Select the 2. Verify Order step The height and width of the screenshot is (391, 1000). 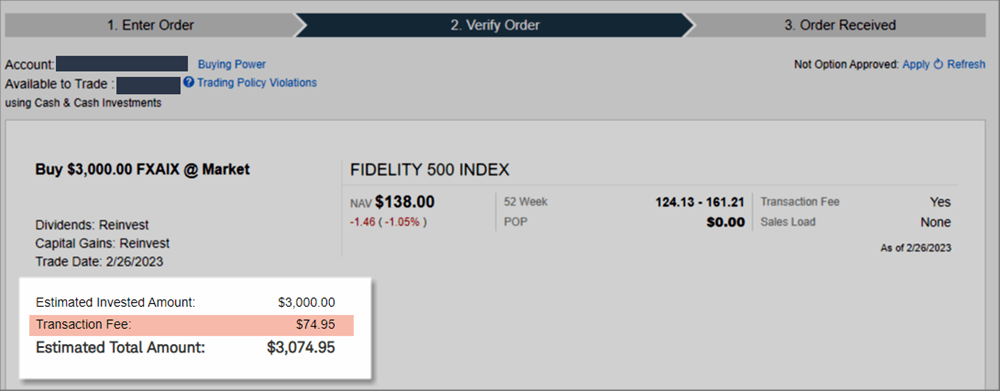click(494, 26)
